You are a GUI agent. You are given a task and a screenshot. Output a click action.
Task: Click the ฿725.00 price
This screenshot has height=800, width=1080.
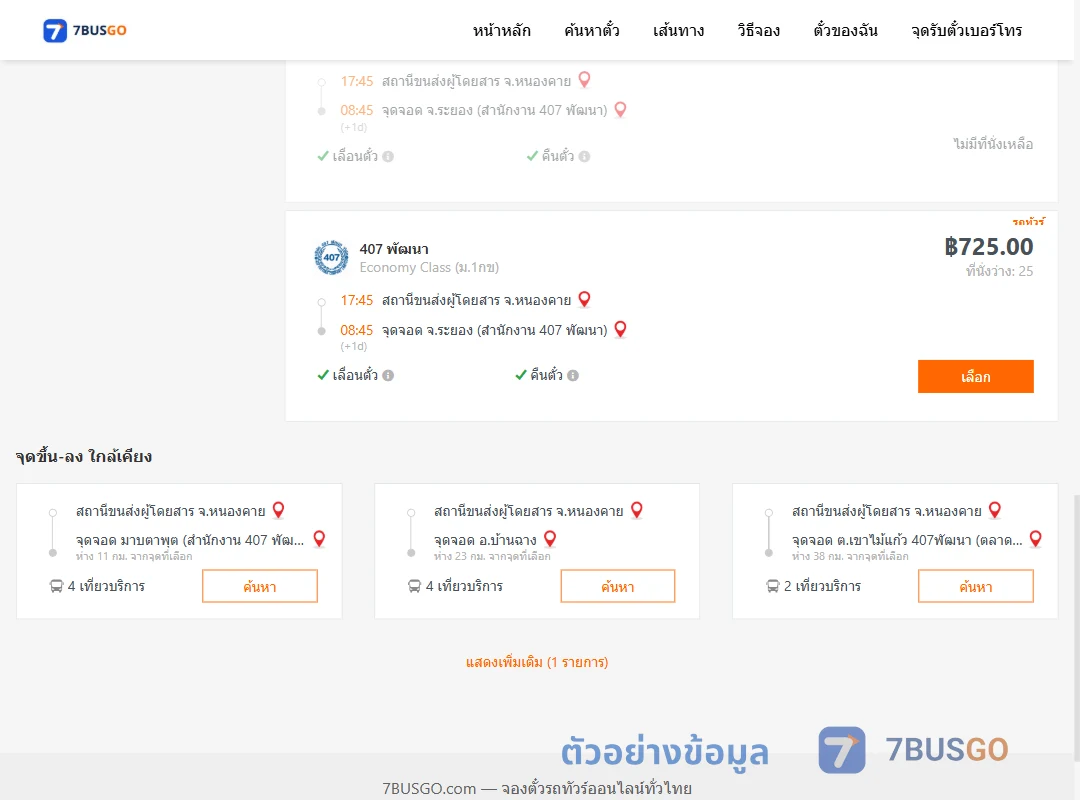(x=988, y=247)
